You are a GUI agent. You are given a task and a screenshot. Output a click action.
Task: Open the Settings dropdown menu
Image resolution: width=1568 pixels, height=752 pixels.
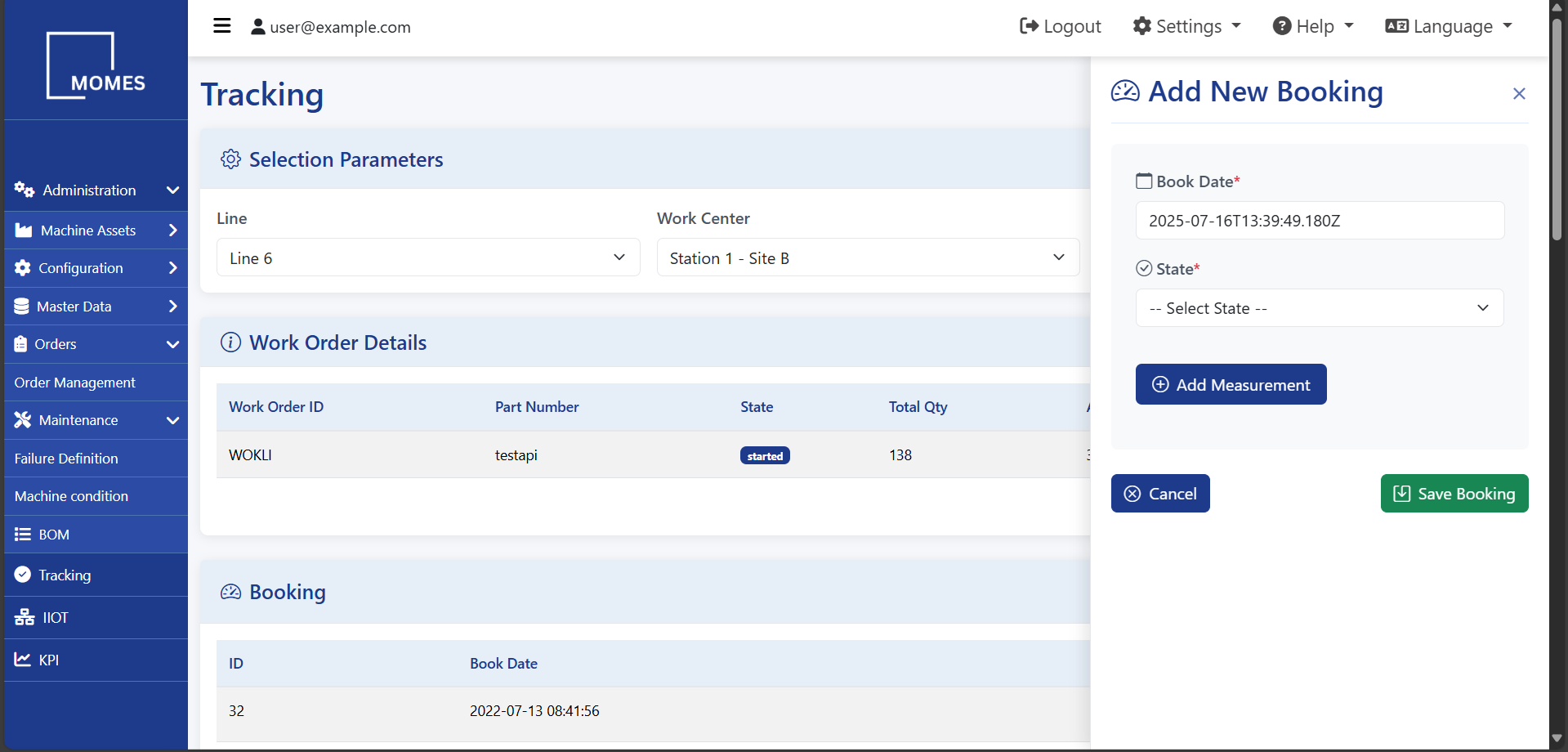1186,26
